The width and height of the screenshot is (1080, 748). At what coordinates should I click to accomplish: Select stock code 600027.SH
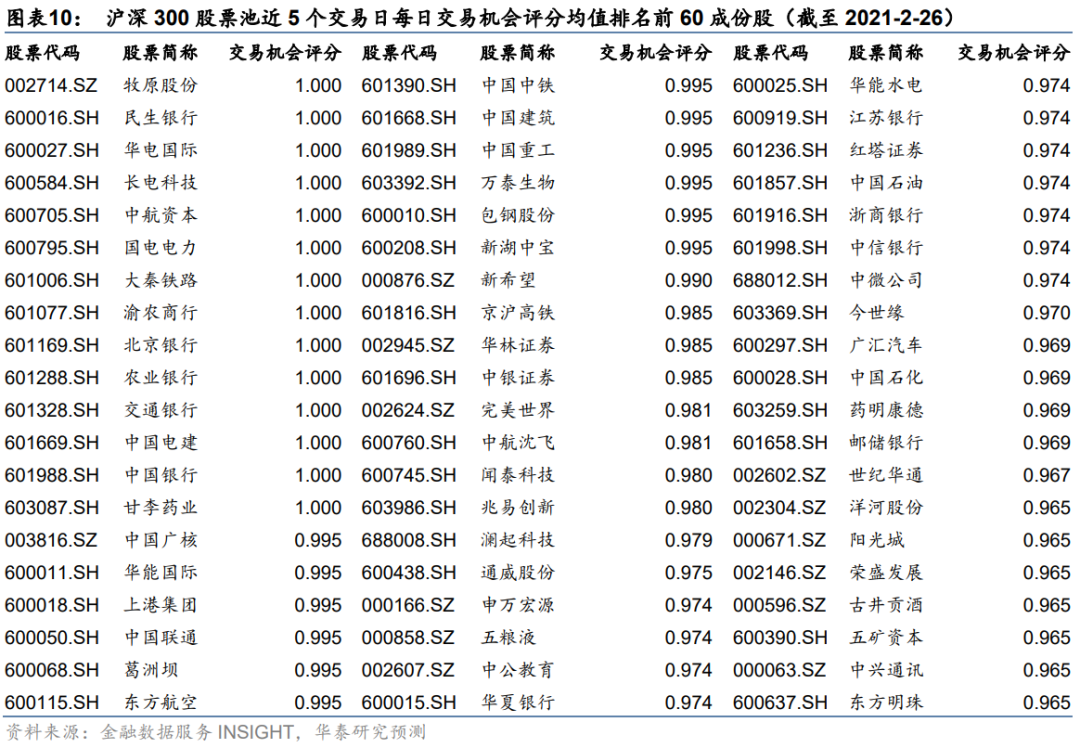(x=52, y=150)
